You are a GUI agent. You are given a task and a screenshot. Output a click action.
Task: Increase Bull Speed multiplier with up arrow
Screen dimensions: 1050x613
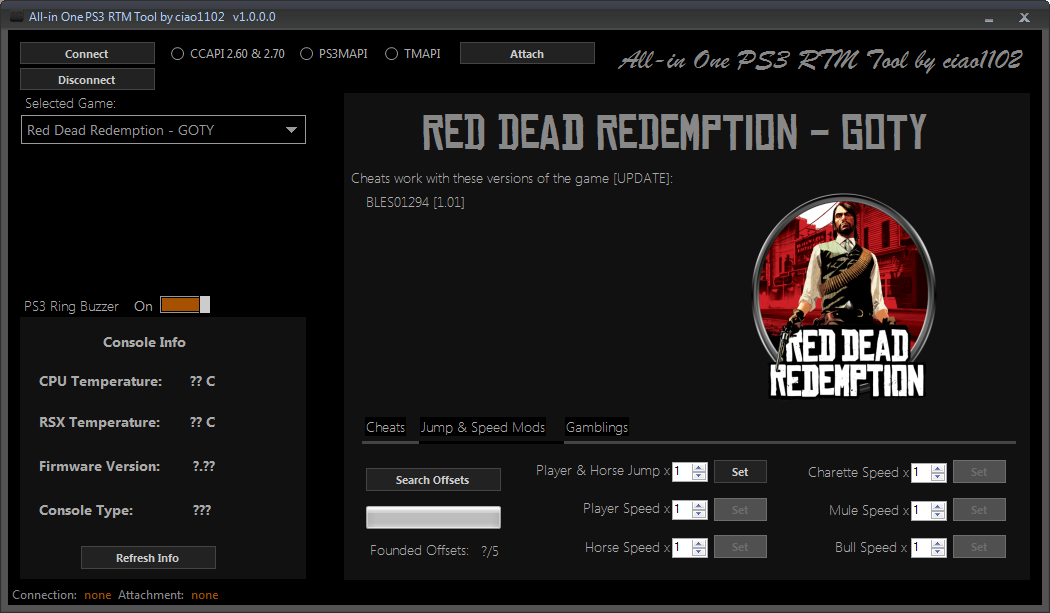(x=938, y=543)
